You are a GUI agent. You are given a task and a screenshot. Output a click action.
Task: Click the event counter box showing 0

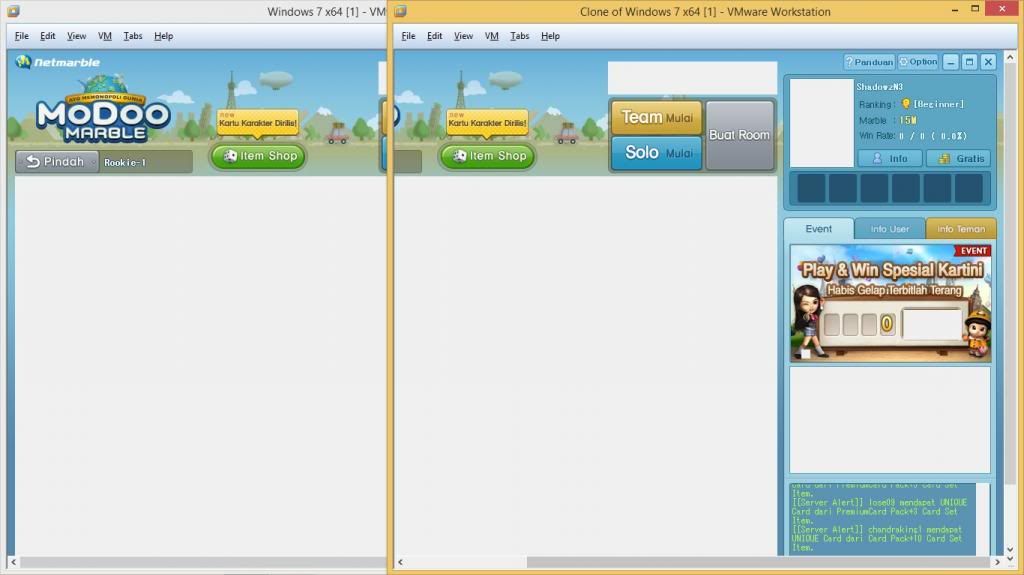tap(886, 324)
